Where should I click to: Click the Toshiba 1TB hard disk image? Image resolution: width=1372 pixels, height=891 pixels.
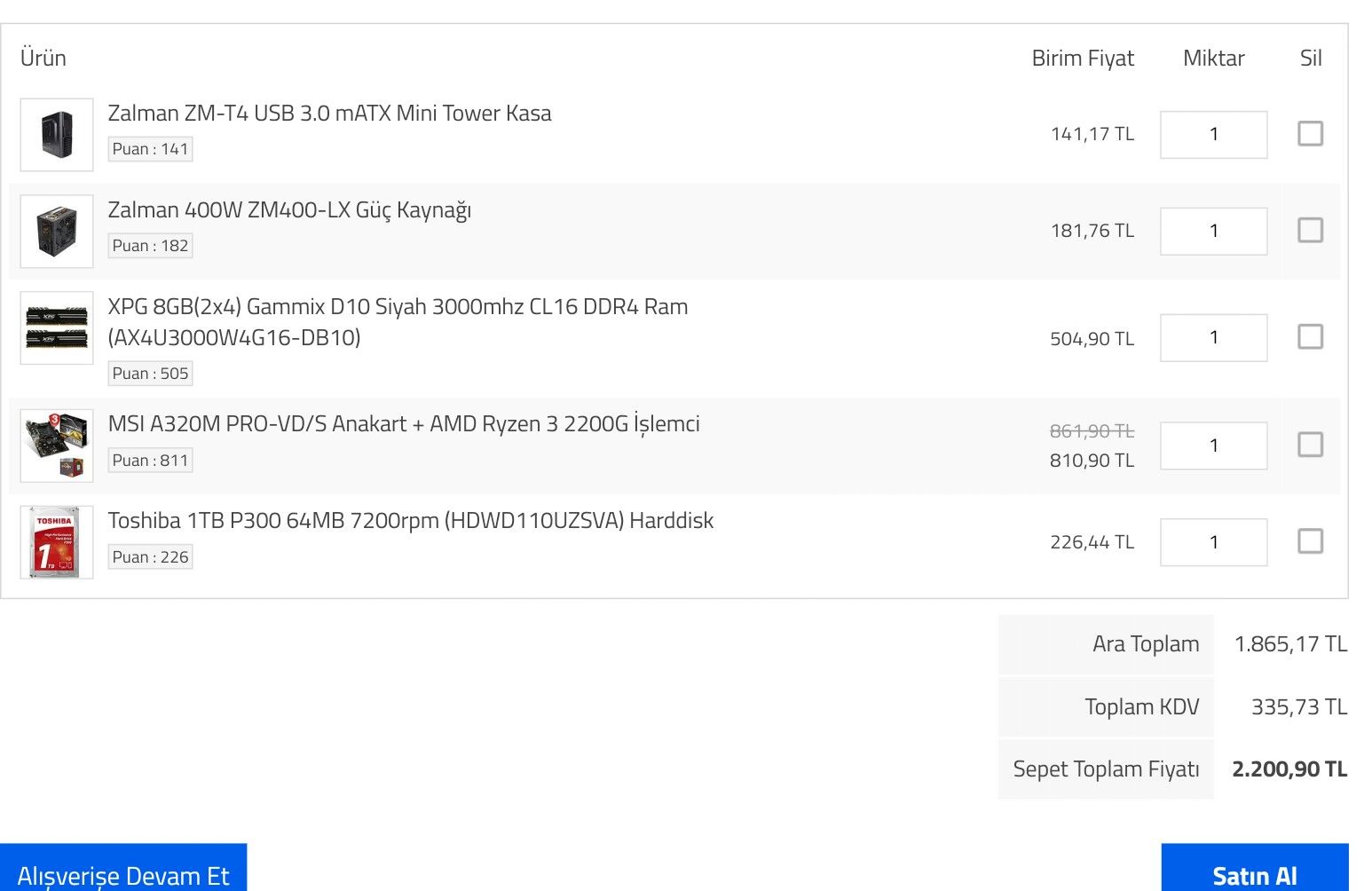point(57,542)
